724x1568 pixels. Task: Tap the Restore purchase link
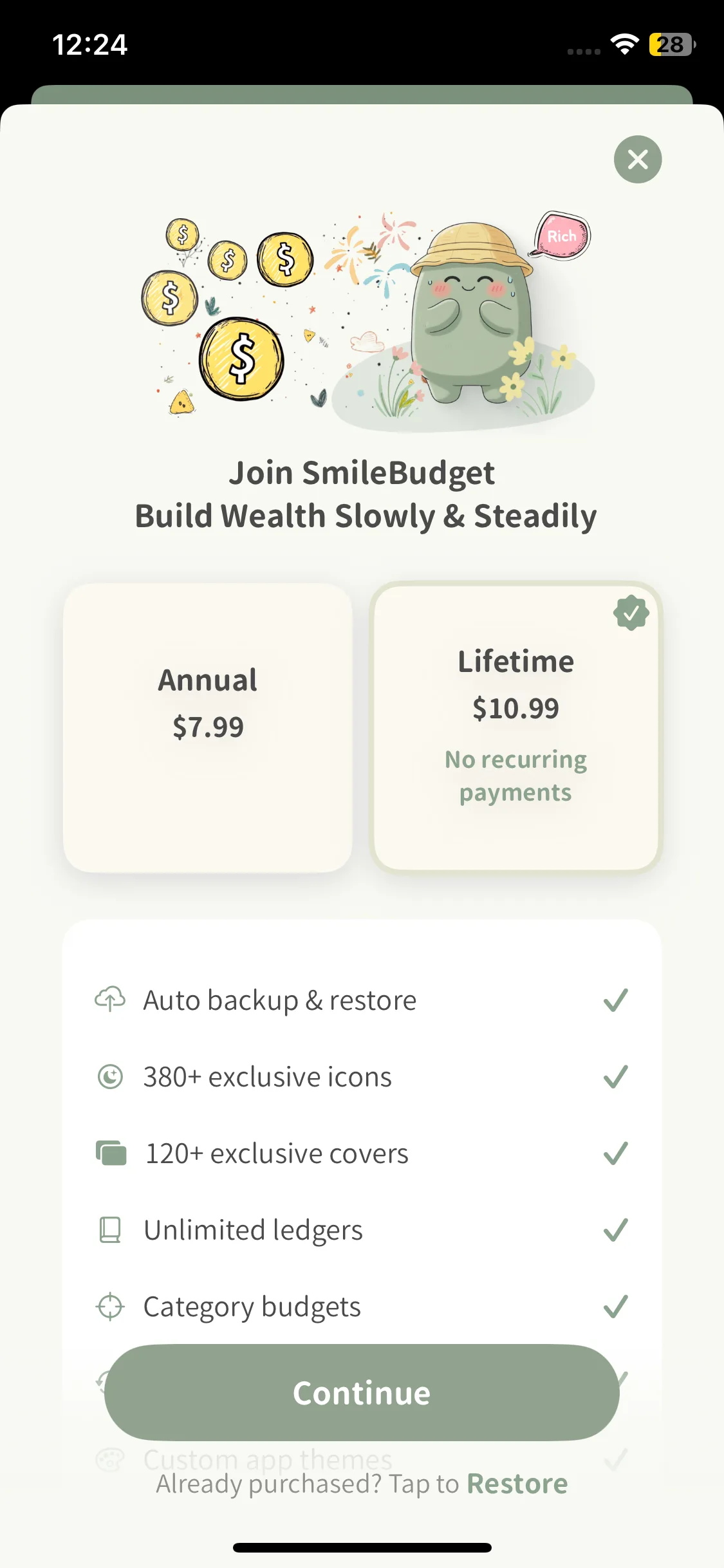click(x=517, y=1484)
